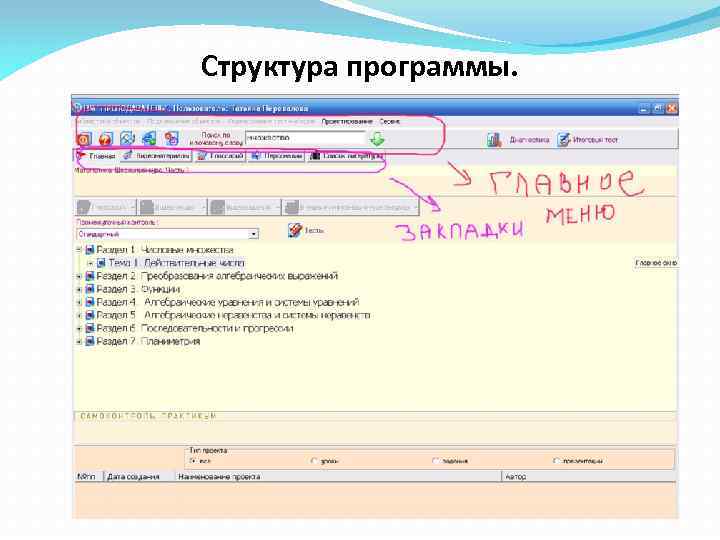Click the Диагностика button label
Image resolution: width=720 pixels, height=540 pixels.
click(529, 140)
